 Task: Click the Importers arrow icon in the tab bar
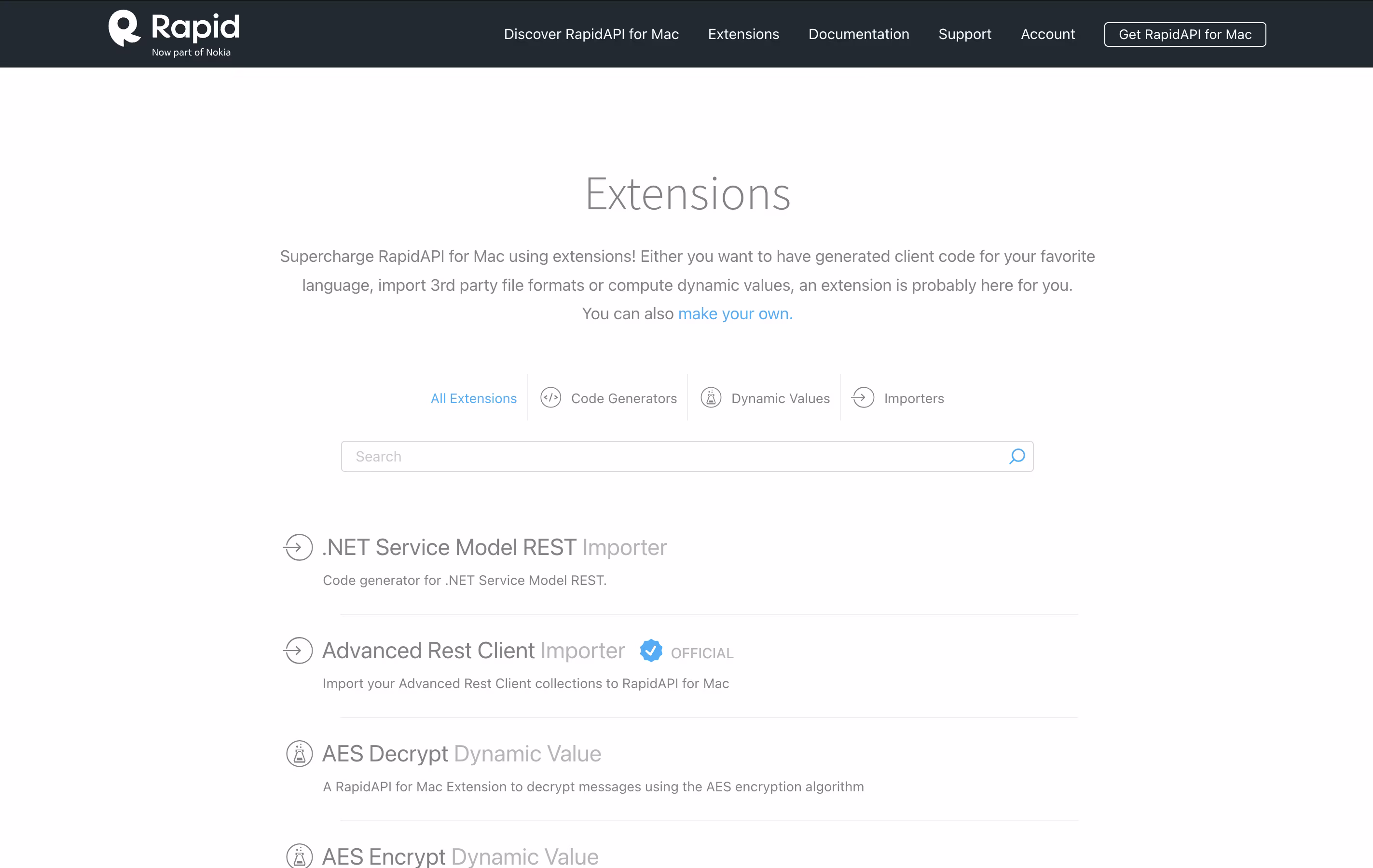coord(863,397)
